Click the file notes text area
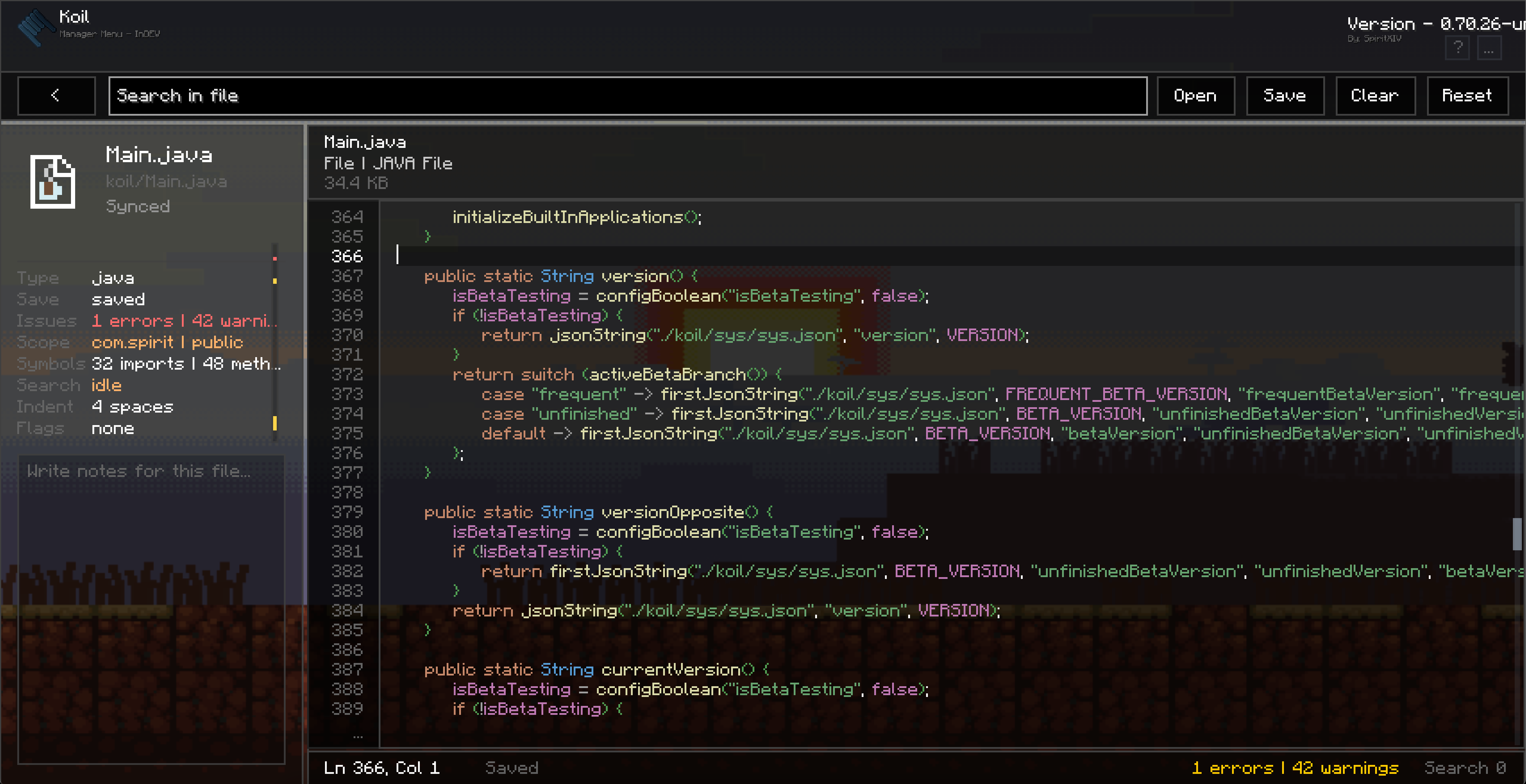Image resolution: width=1526 pixels, height=784 pixels. coord(151,609)
